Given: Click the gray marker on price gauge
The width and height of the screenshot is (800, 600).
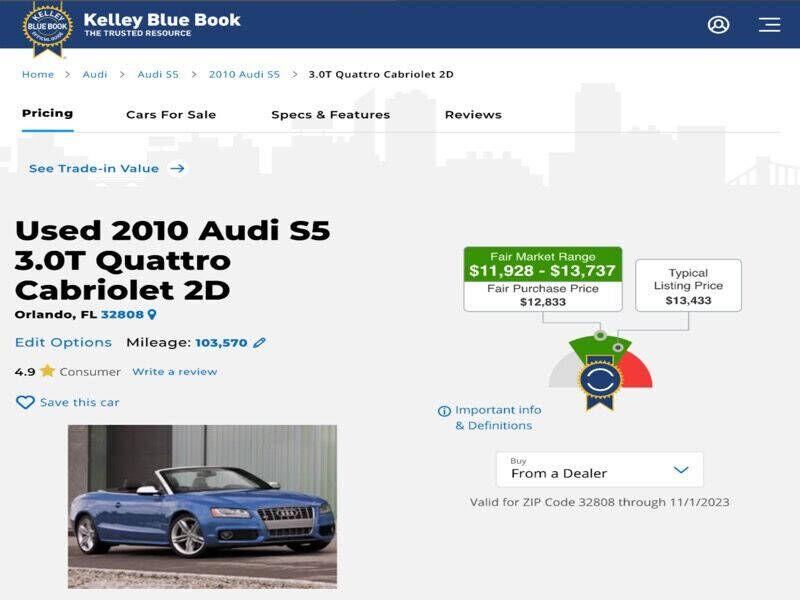Looking at the screenshot, I should pos(618,347).
